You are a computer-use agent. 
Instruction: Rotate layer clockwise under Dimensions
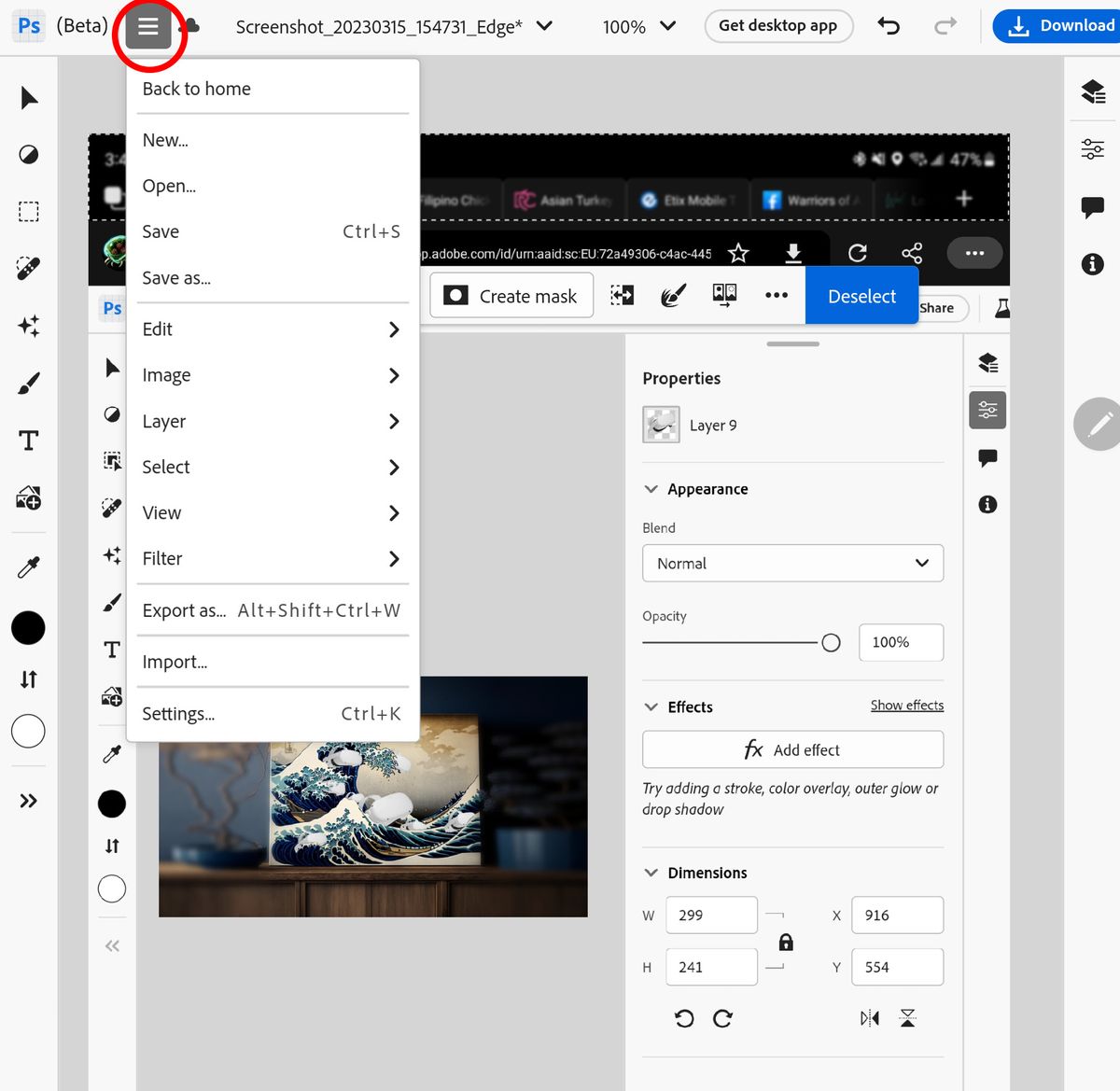[723, 1018]
